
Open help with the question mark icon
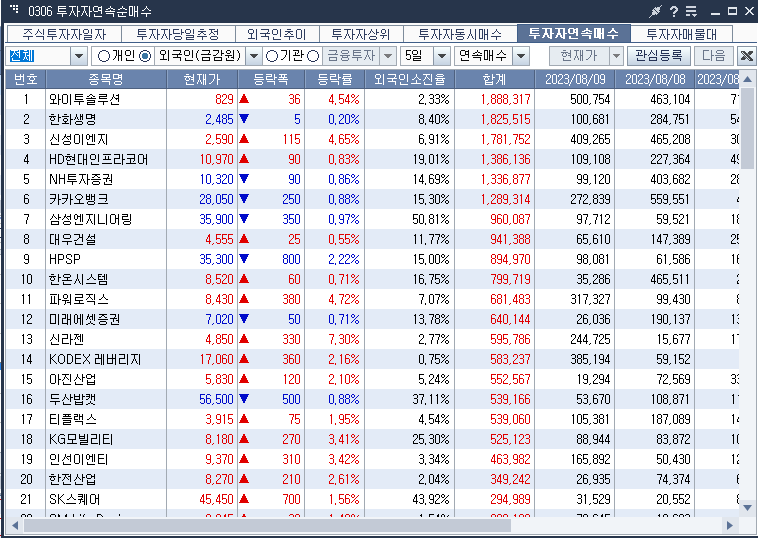[x=674, y=11]
